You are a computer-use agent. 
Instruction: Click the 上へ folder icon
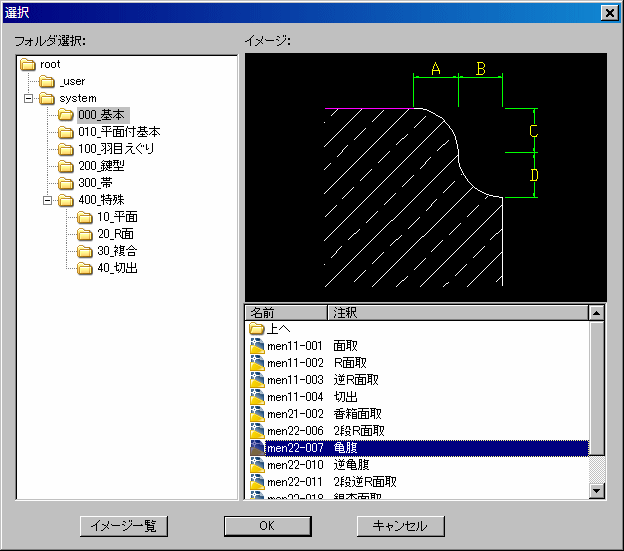[257, 329]
